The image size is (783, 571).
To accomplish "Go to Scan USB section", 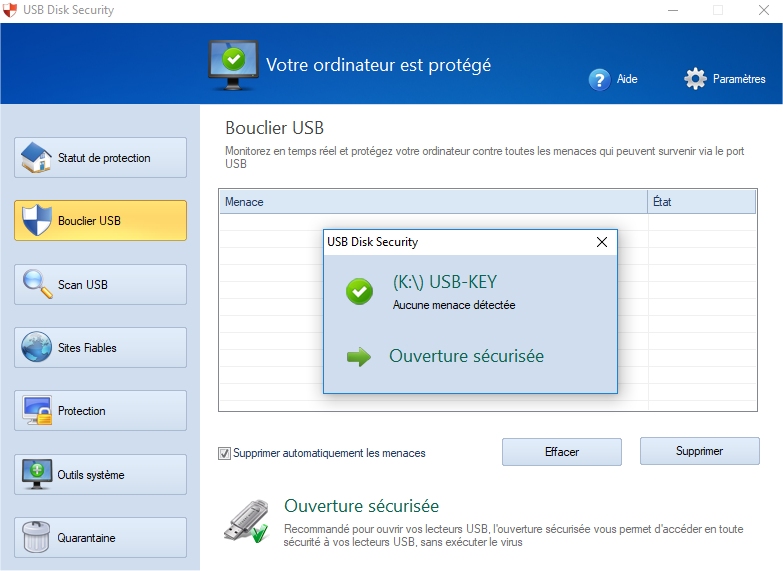I will (100, 284).
